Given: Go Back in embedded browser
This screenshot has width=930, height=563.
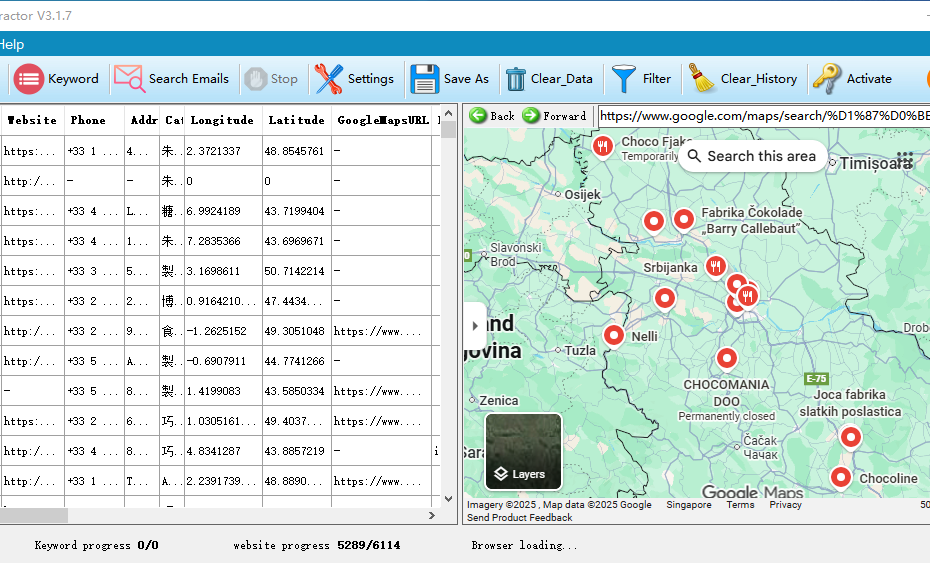Looking at the screenshot, I should coord(479,116).
